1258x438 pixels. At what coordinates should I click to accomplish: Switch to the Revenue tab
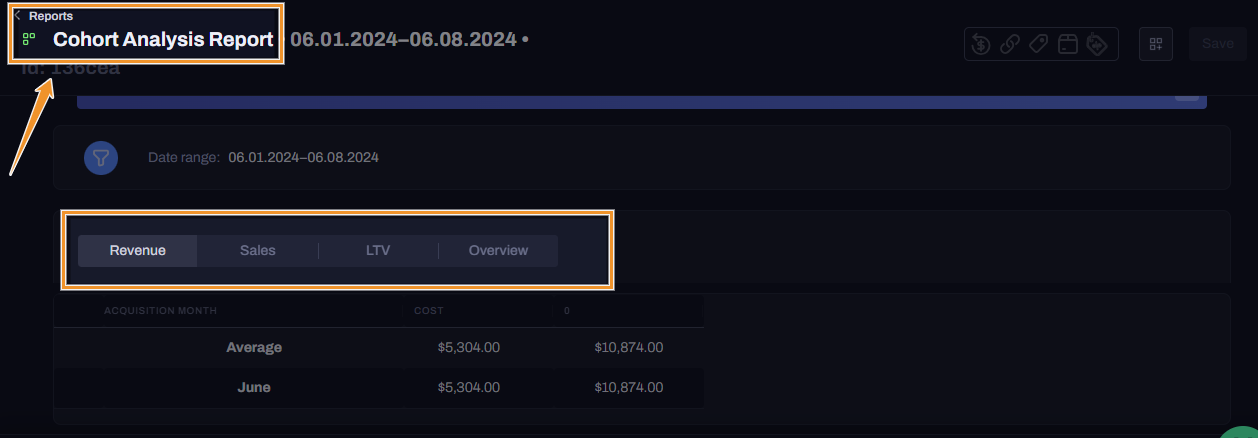click(x=138, y=251)
